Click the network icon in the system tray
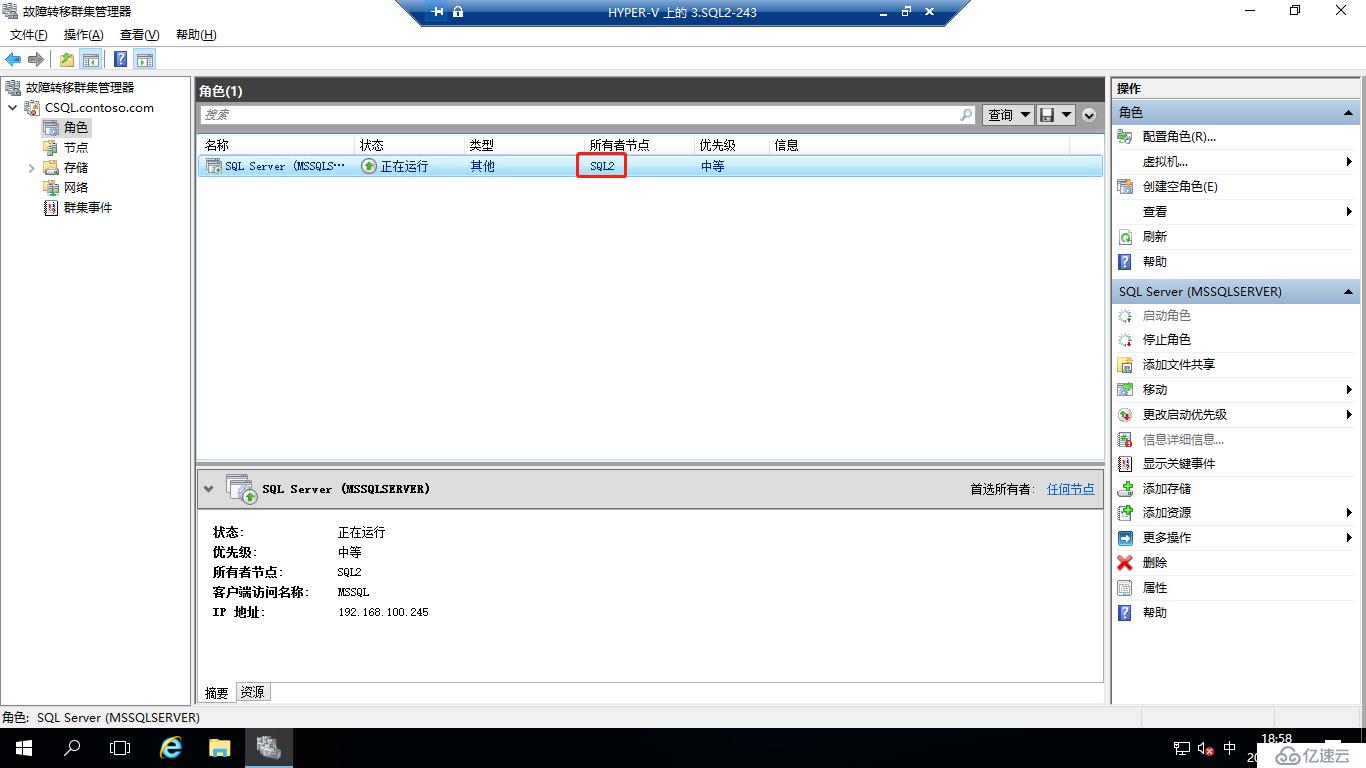This screenshot has width=1366, height=768. pyautogui.click(x=1182, y=748)
